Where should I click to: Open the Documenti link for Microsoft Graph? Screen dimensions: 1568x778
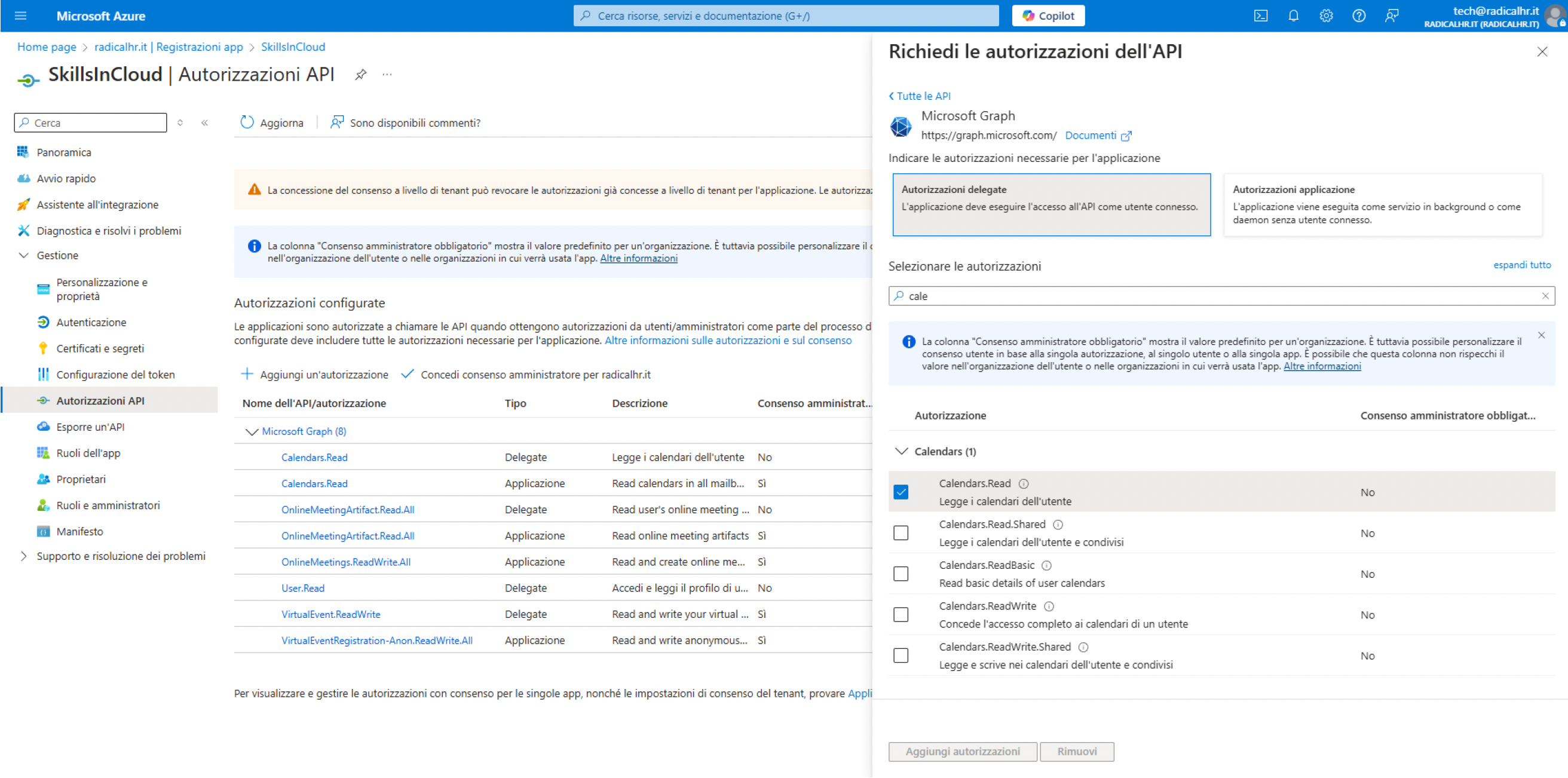coord(1098,136)
